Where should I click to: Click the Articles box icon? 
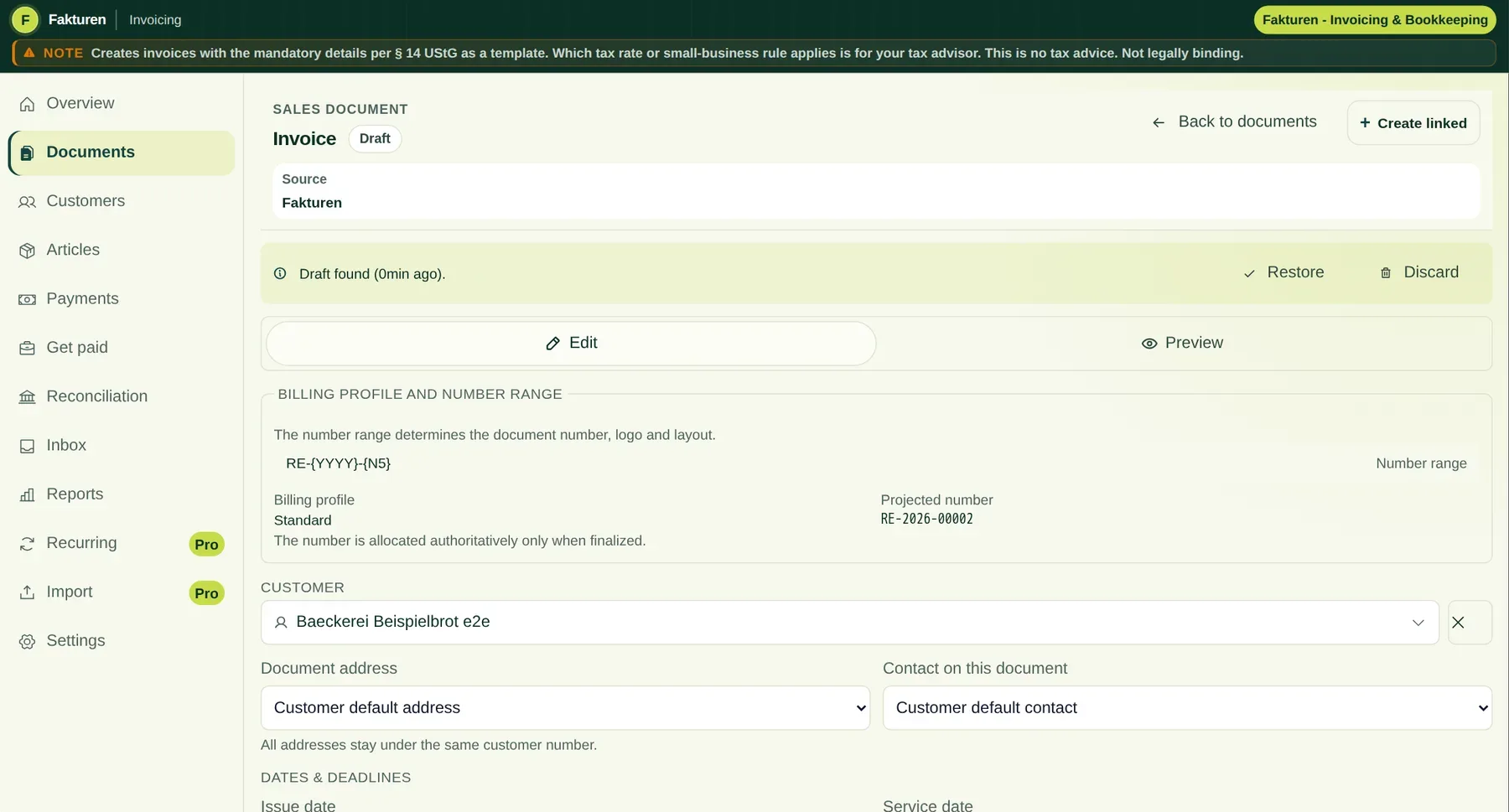click(x=27, y=251)
